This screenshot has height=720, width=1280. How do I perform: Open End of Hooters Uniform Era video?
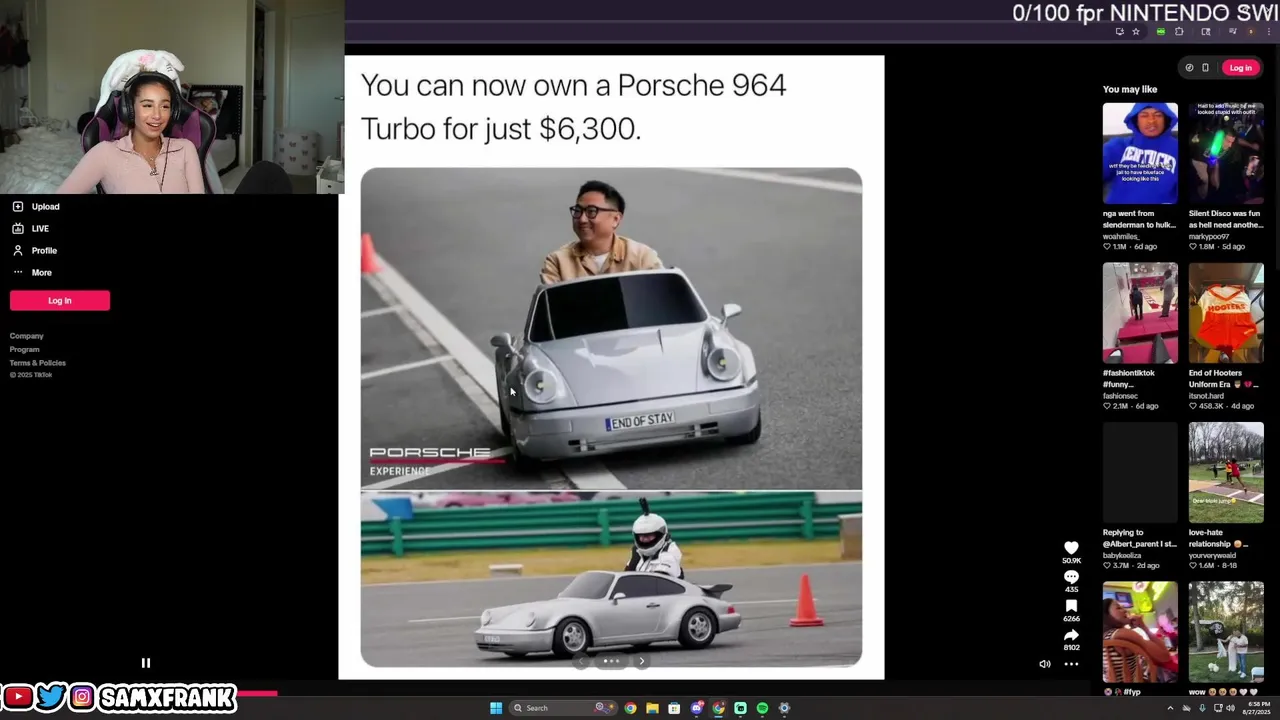[1226, 313]
